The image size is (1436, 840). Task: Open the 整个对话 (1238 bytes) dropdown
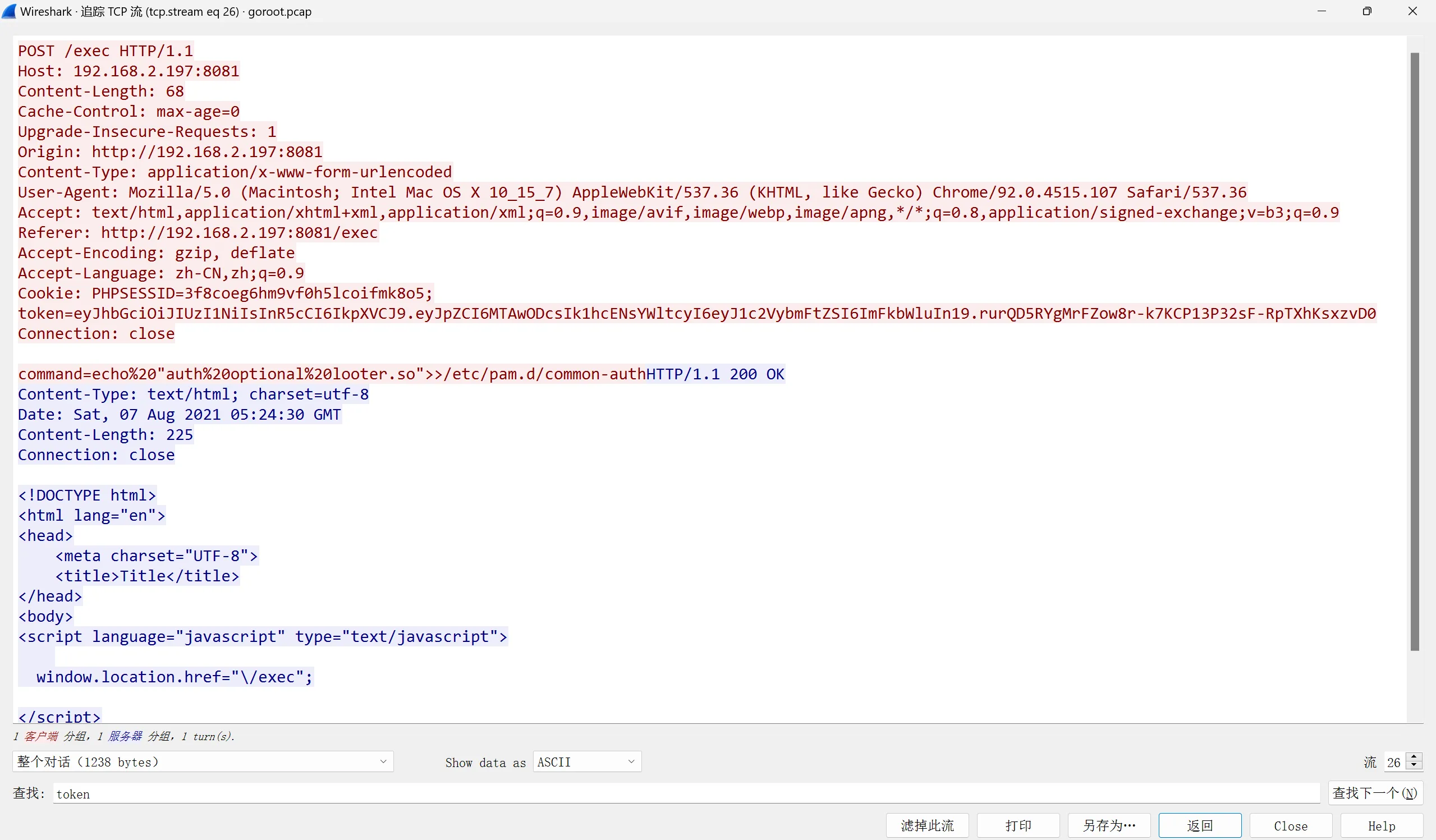(x=202, y=762)
